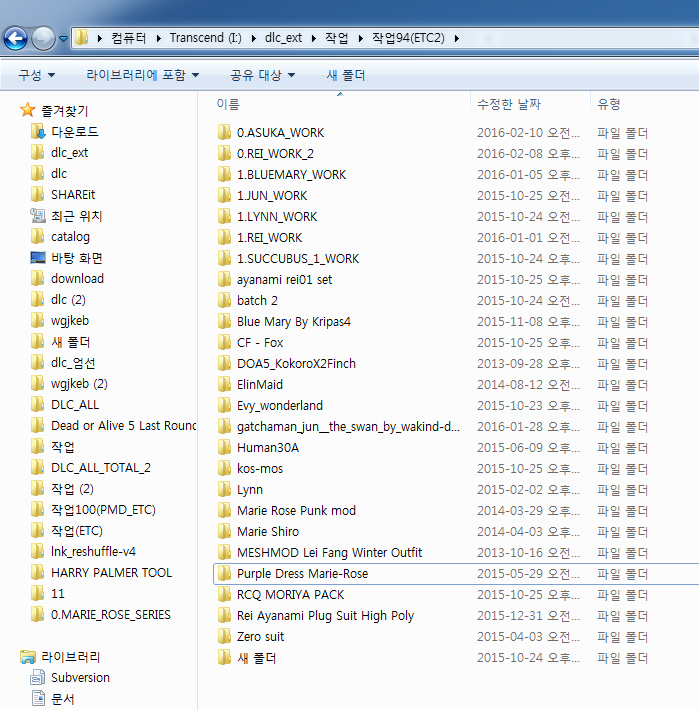Select HARRY PALMER TOOL in the sidebar

click(x=111, y=573)
